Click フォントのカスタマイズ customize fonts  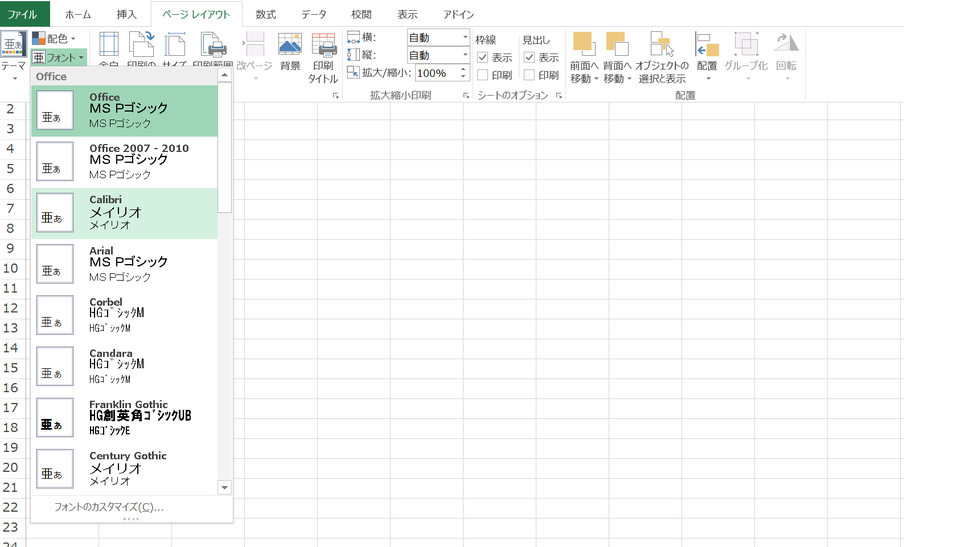pyautogui.click(x=108, y=507)
